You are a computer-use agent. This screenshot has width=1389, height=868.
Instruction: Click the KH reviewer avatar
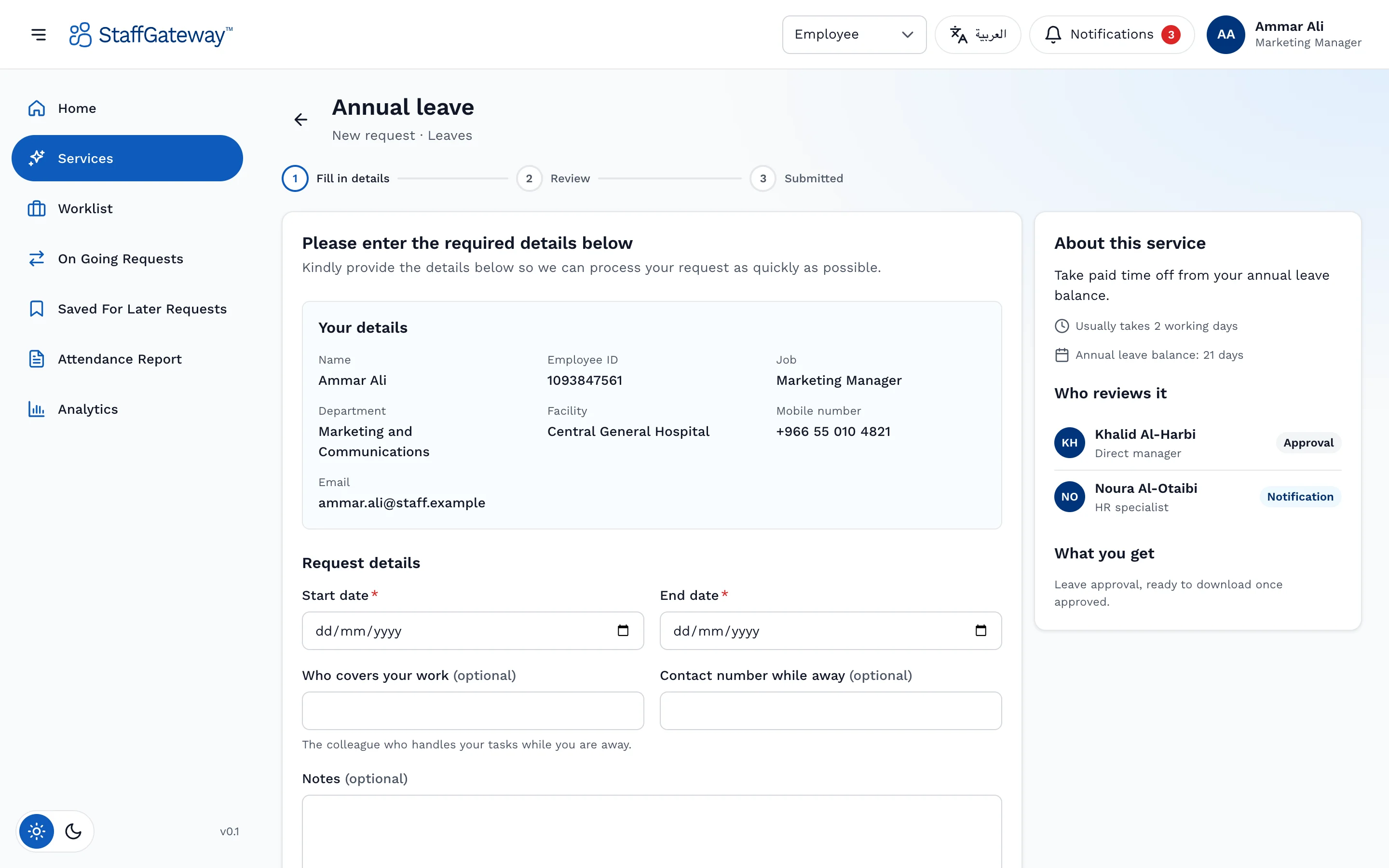click(1069, 443)
